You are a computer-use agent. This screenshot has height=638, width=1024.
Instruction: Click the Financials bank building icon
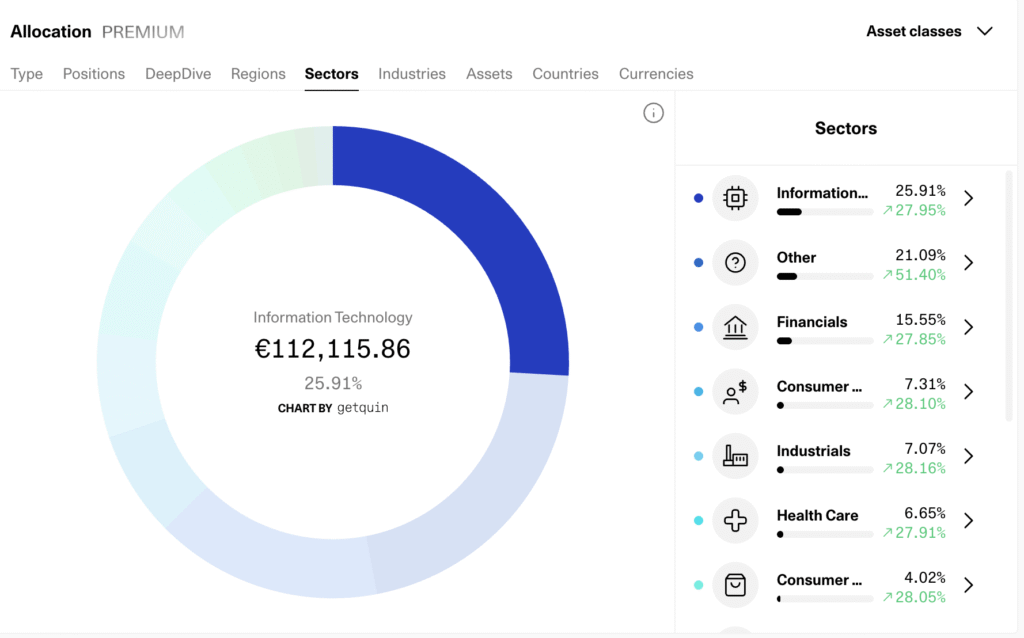[x=735, y=327]
